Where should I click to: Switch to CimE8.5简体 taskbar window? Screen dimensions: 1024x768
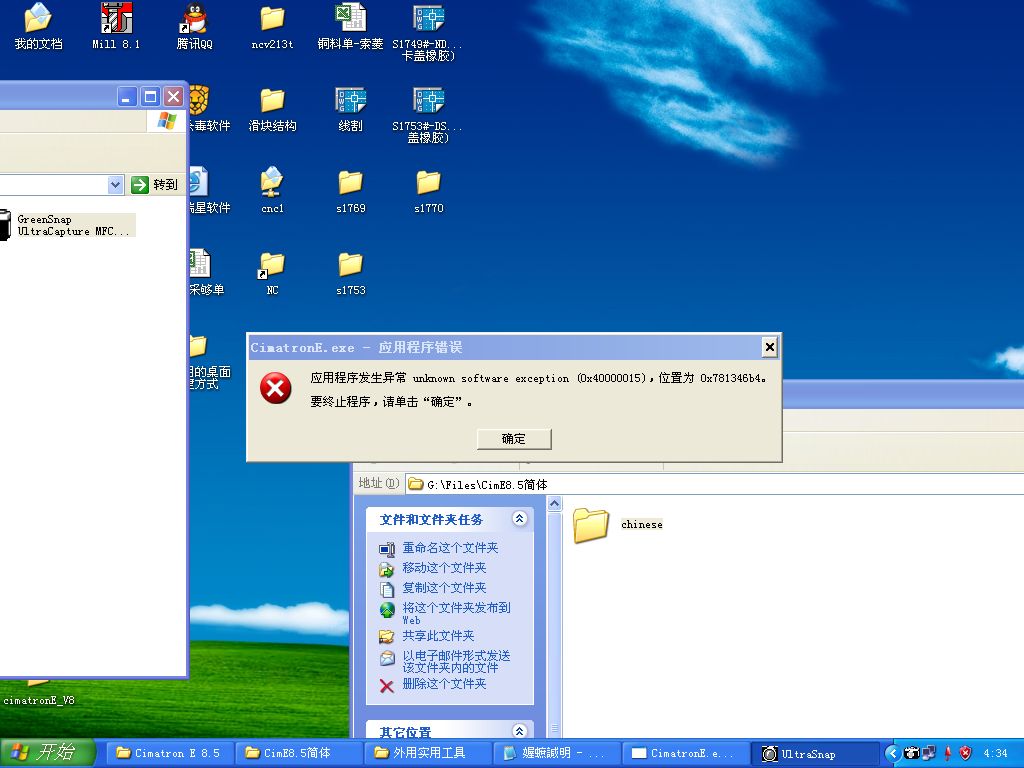pos(297,753)
